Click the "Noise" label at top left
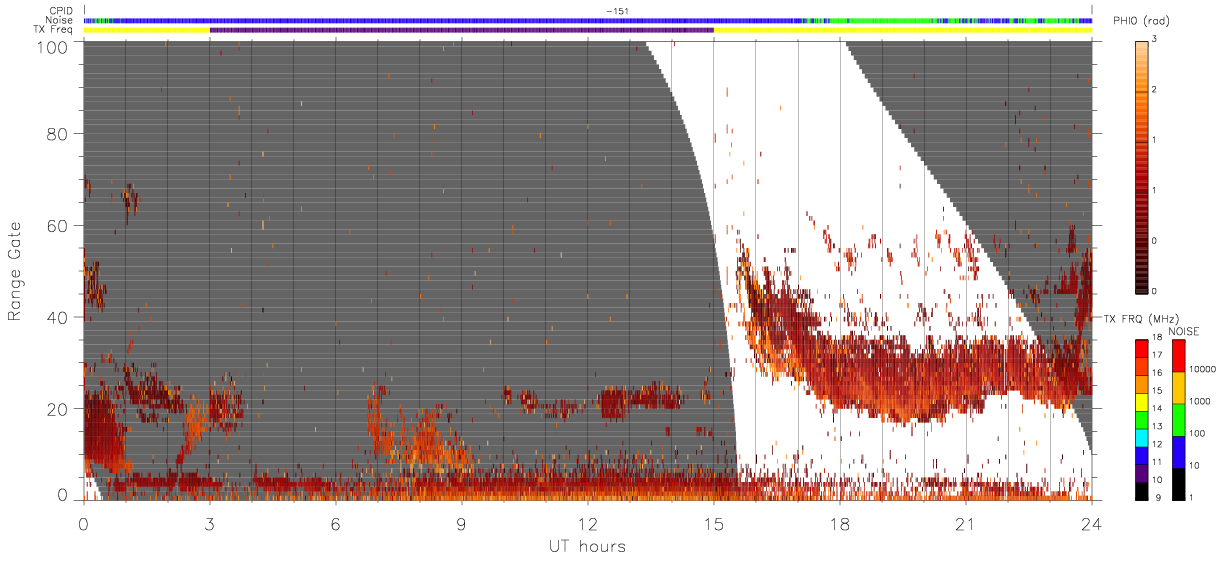Screen dimensions: 1228x567 coord(60,20)
